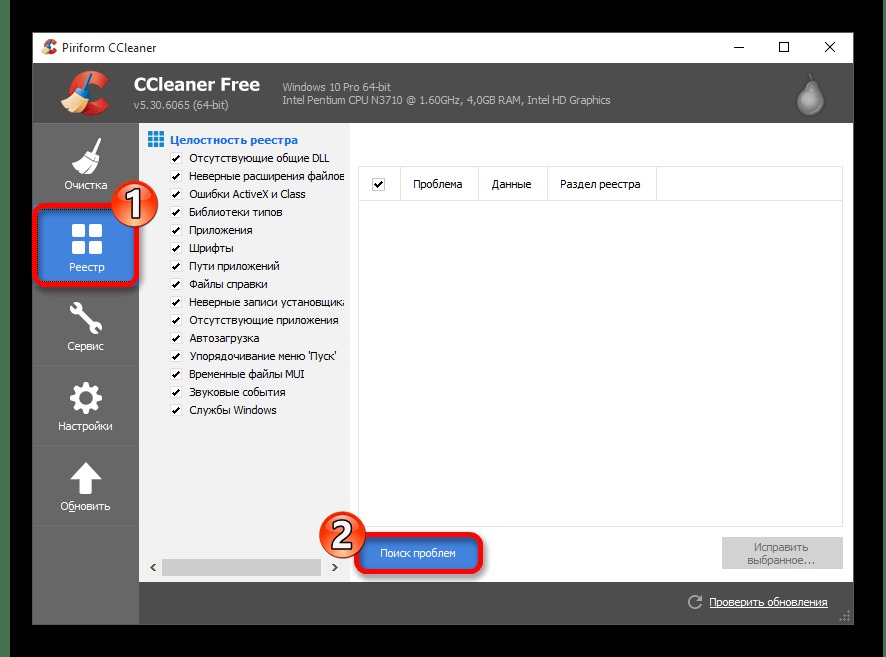This screenshot has width=886, height=657.
Task: Click the CCleaner logo in header
Action: click(85, 93)
